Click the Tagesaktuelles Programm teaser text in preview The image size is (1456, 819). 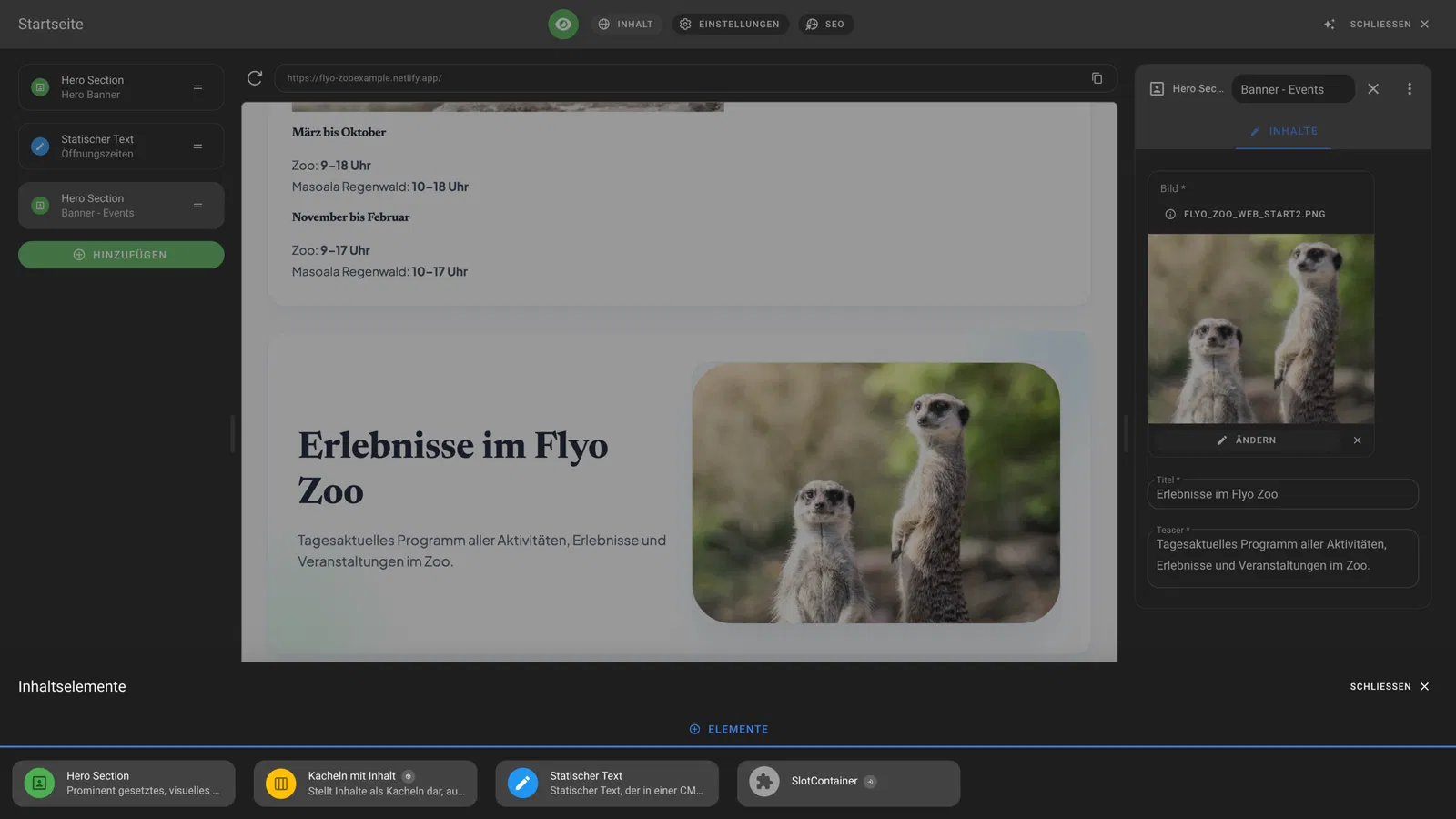click(x=481, y=551)
